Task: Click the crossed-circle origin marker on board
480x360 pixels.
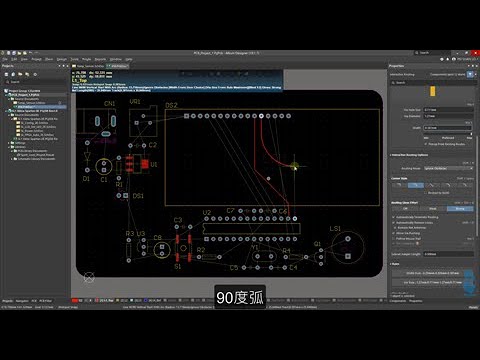Action: [89, 277]
